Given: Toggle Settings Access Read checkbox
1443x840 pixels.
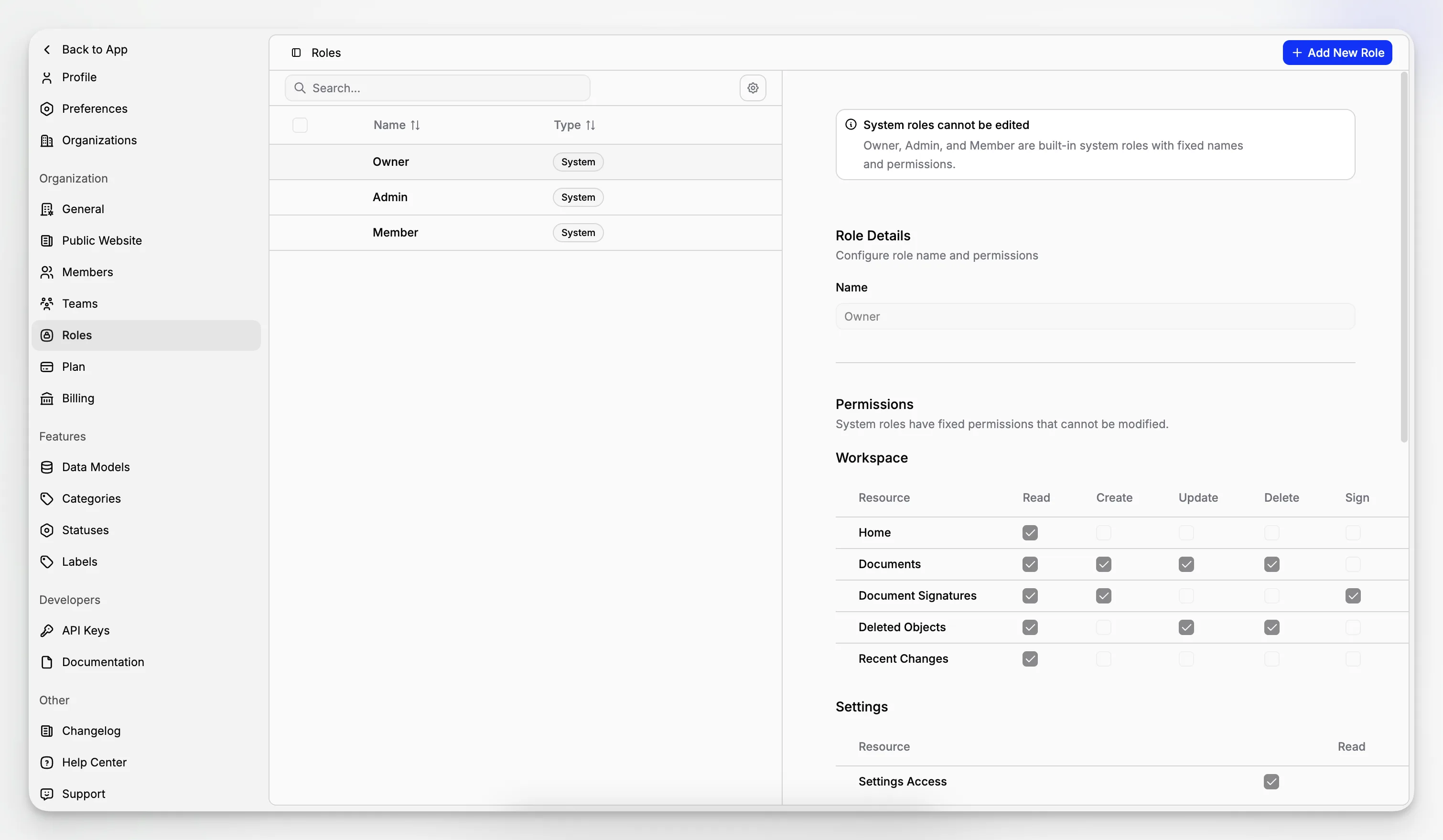Looking at the screenshot, I should 1271,782.
